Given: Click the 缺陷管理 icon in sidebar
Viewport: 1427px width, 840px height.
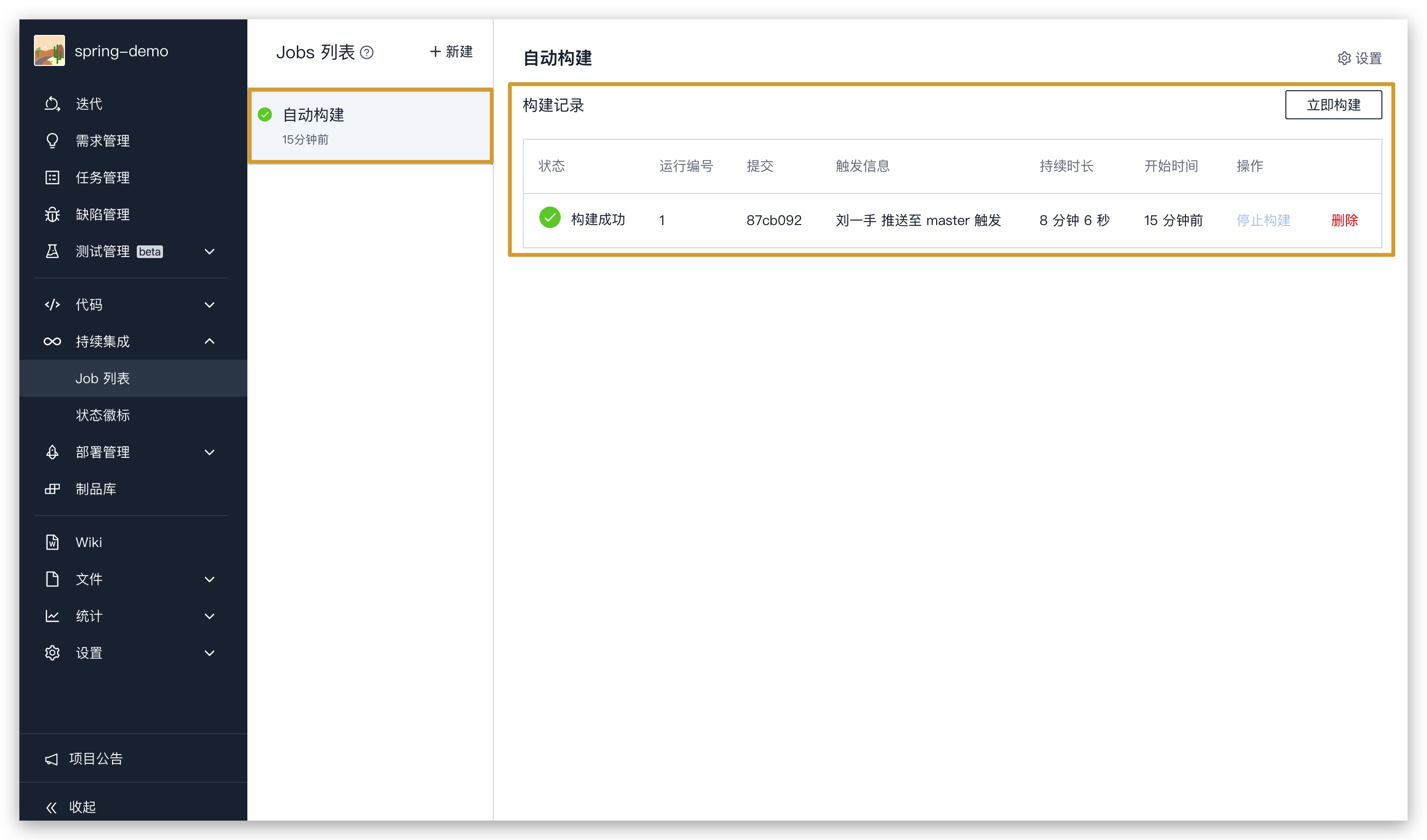Looking at the screenshot, I should [x=51, y=214].
